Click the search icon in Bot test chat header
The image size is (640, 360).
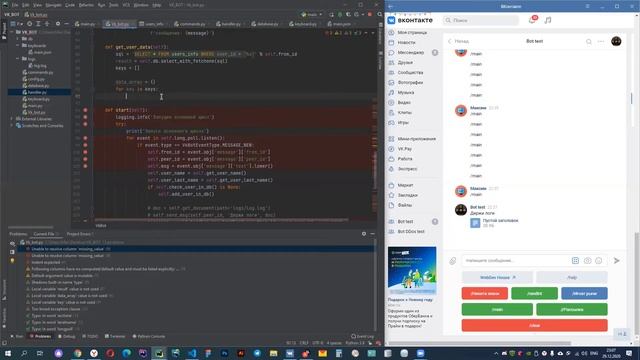tap(589, 41)
